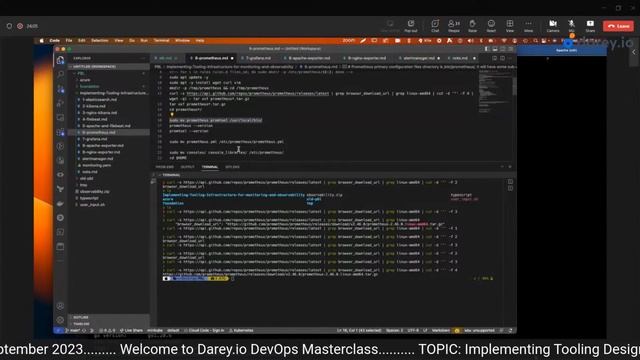The width and height of the screenshot is (640, 360).
Task: Unmute the Mic in Teams
Action: 571,25
